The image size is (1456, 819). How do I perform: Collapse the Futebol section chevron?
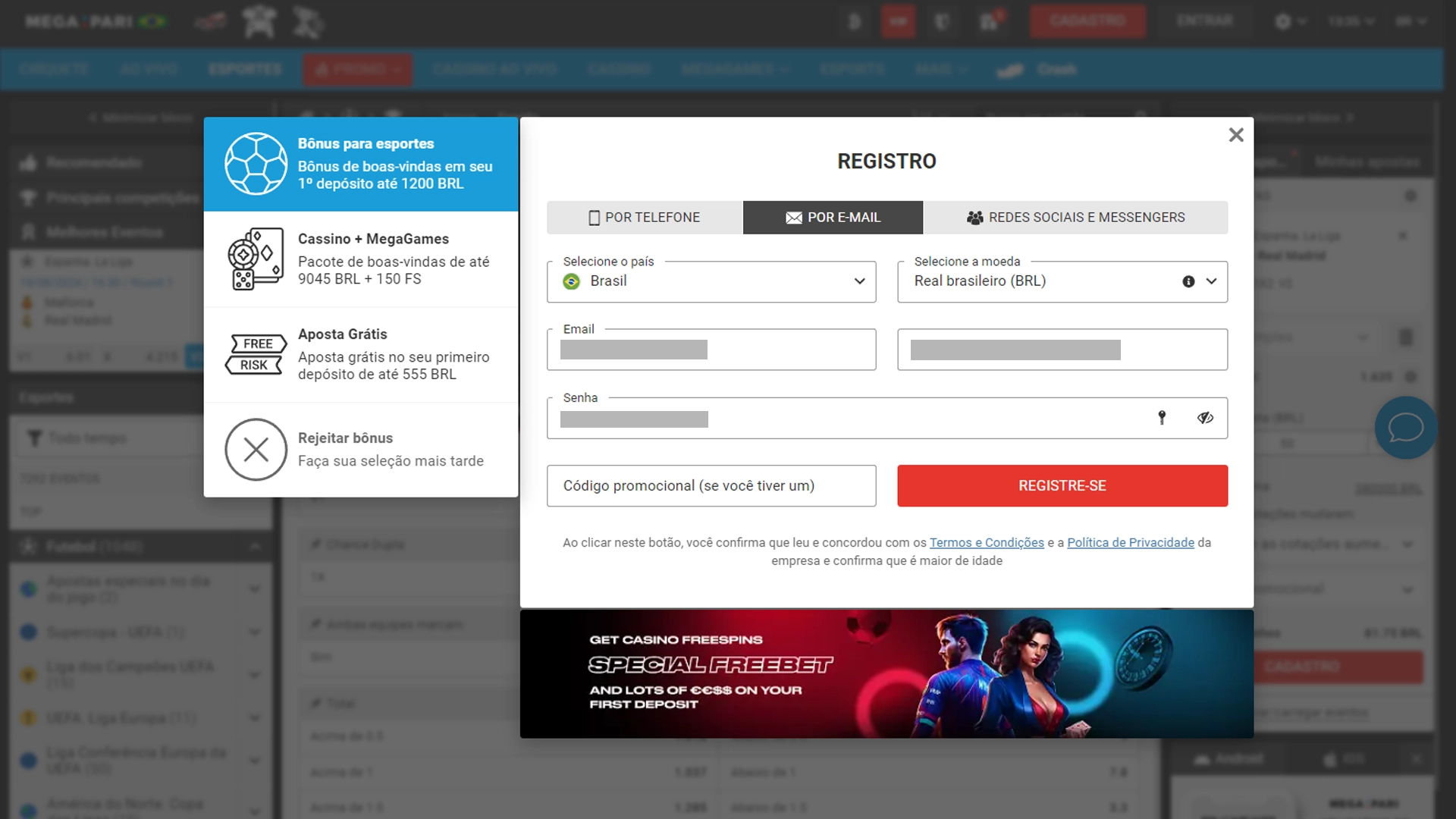pos(255,547)
